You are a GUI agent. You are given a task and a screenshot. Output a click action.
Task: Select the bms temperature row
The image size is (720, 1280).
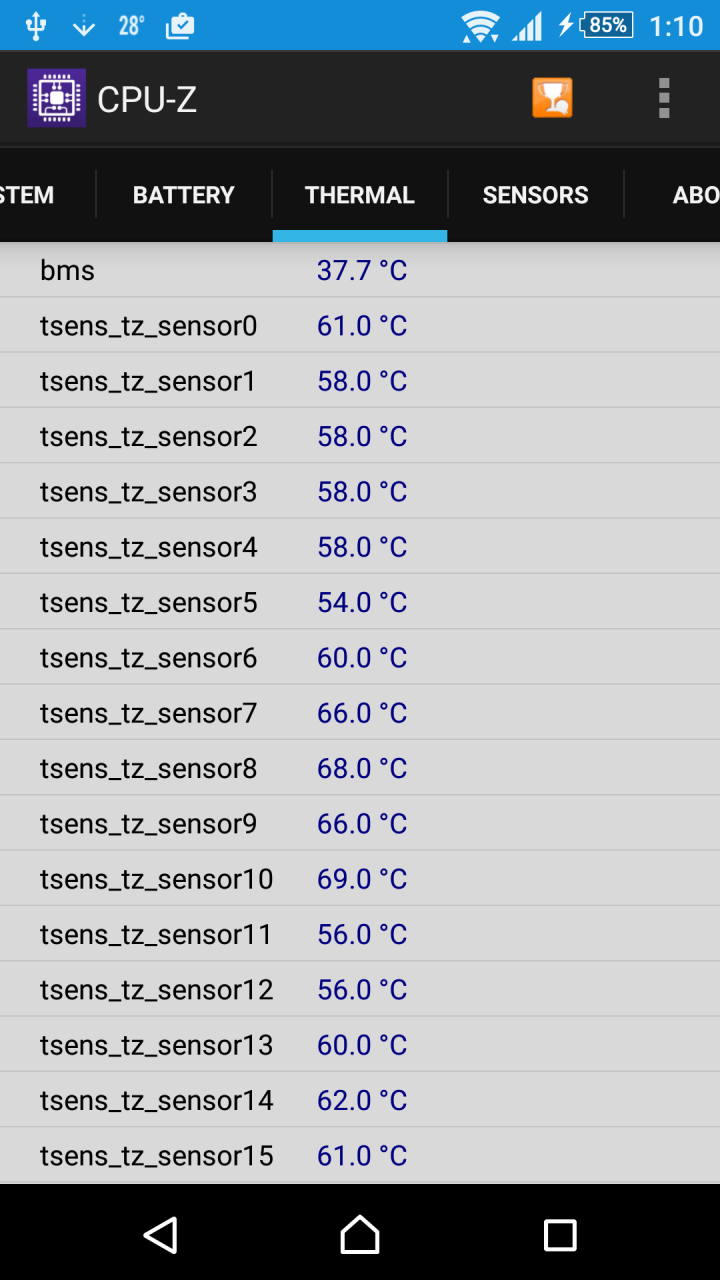[360, 270]
